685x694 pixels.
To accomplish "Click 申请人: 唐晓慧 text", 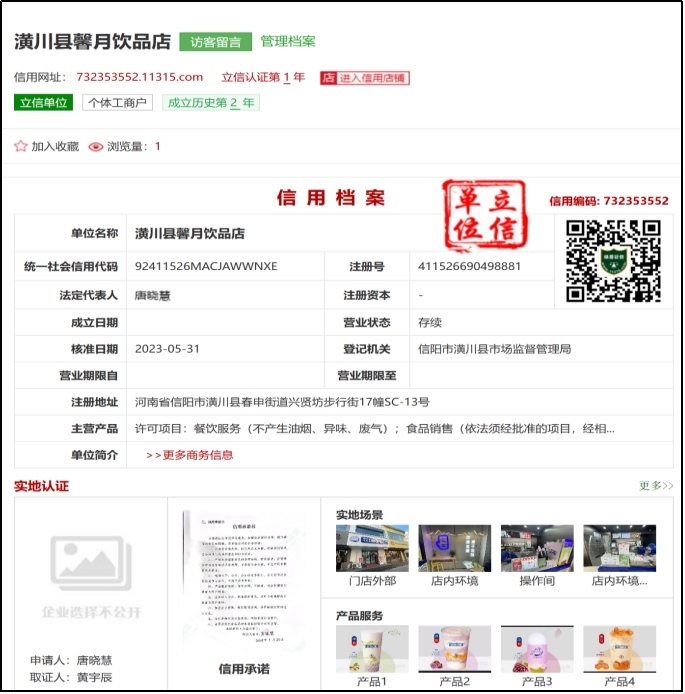I will tap(71, 660).
